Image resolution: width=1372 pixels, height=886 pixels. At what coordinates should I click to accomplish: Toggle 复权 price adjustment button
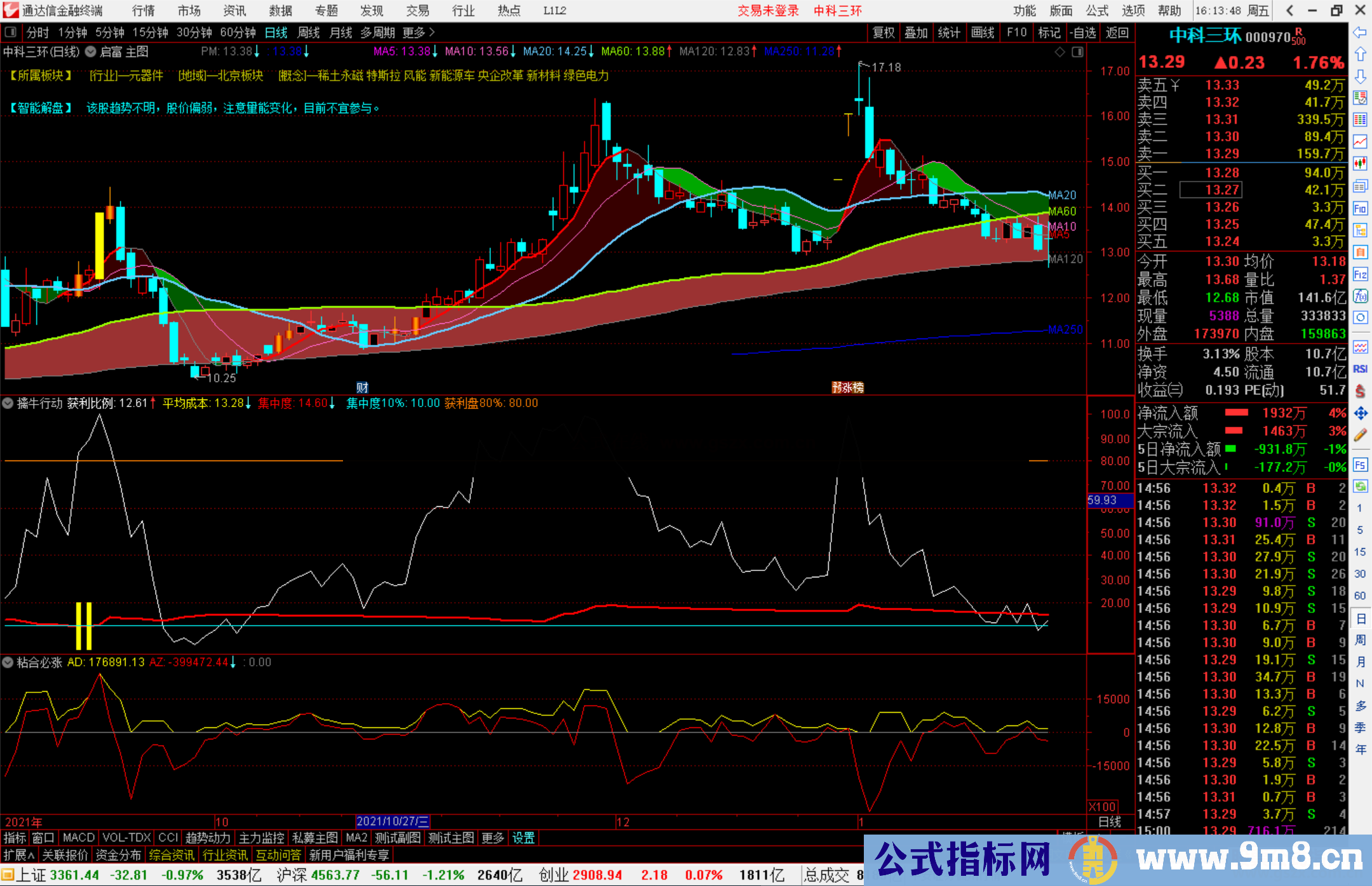click(883, 32)
